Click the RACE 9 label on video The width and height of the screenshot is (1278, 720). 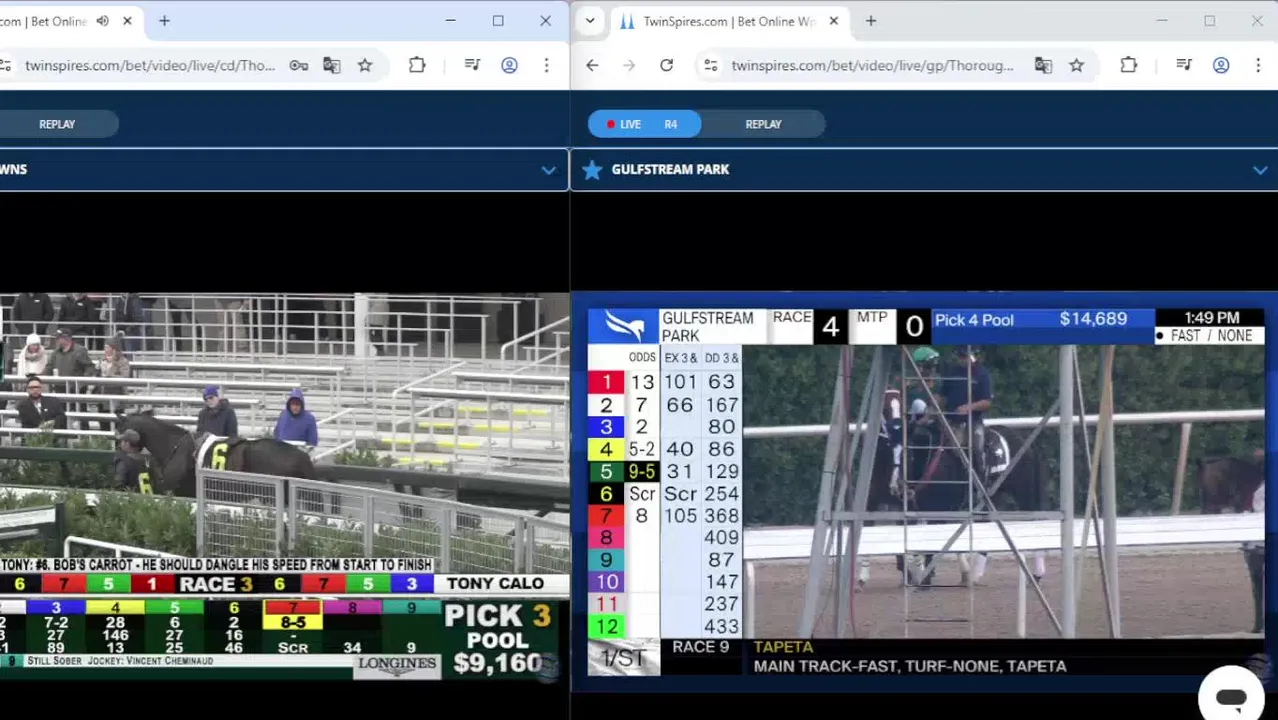[x=700, y=647]
